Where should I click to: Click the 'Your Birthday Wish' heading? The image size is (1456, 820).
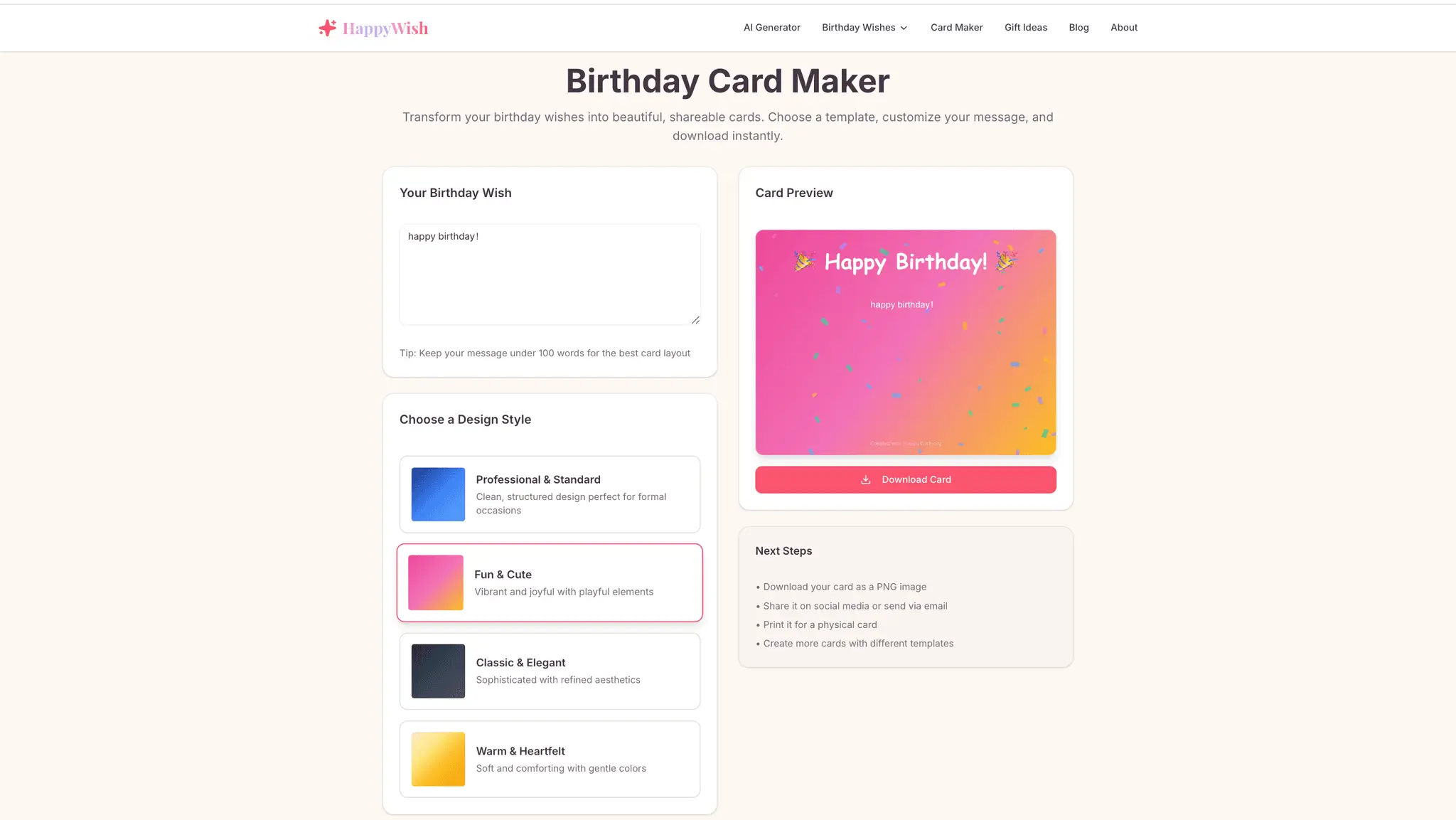point(456,193)
